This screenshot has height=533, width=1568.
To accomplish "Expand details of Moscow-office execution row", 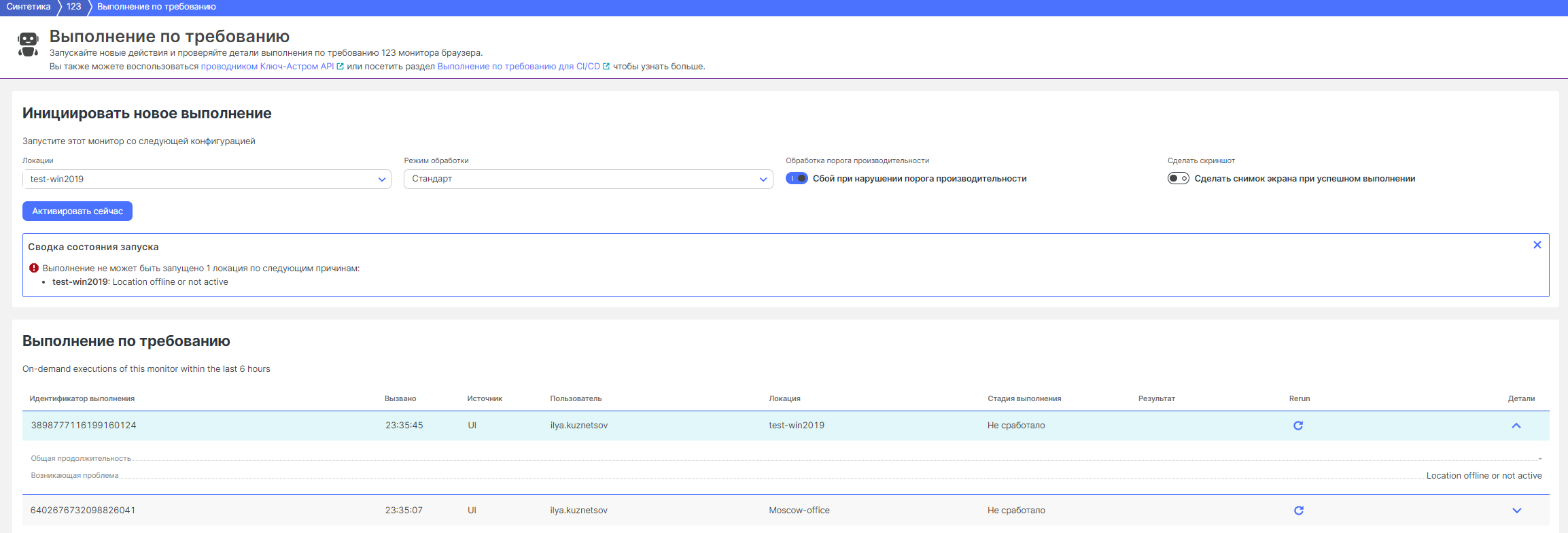I will pos(1516,511).
